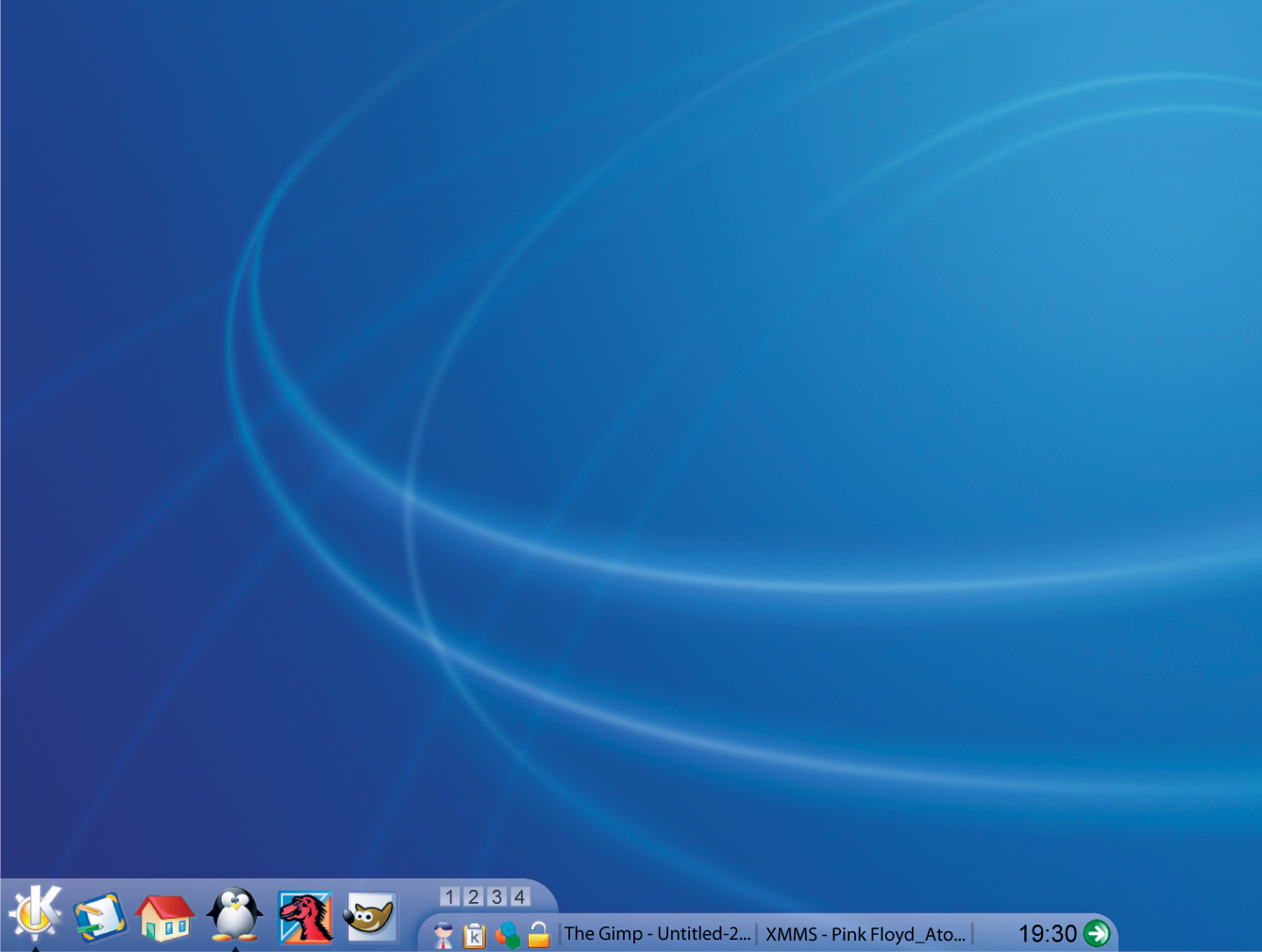Activate the XMMS - Pink Floyd taskbar entry
Viewport: 1262px width, 952px height.
coord(866,934)
